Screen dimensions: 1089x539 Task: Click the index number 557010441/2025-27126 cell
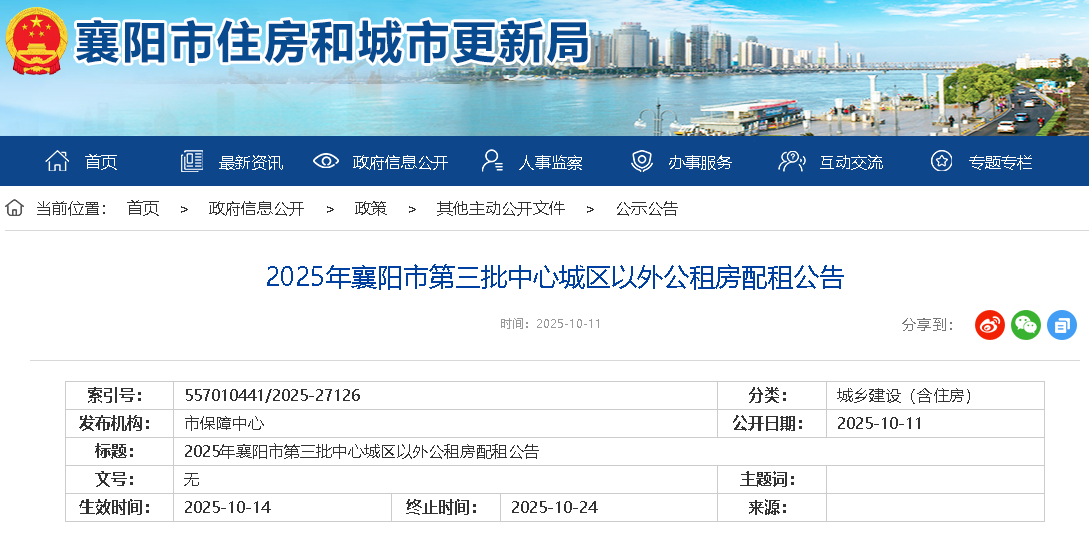click(273, 396)
